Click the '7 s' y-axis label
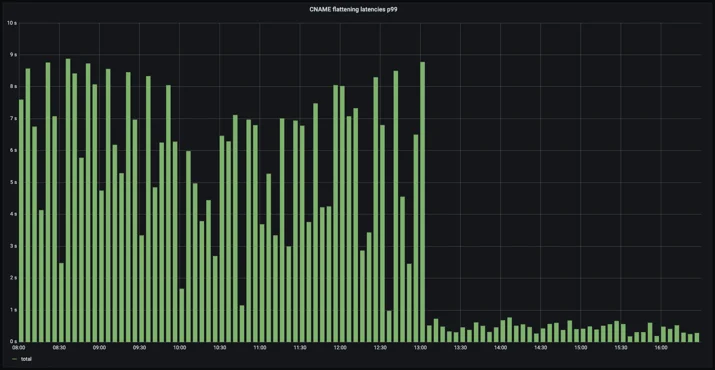 point(14,119)
